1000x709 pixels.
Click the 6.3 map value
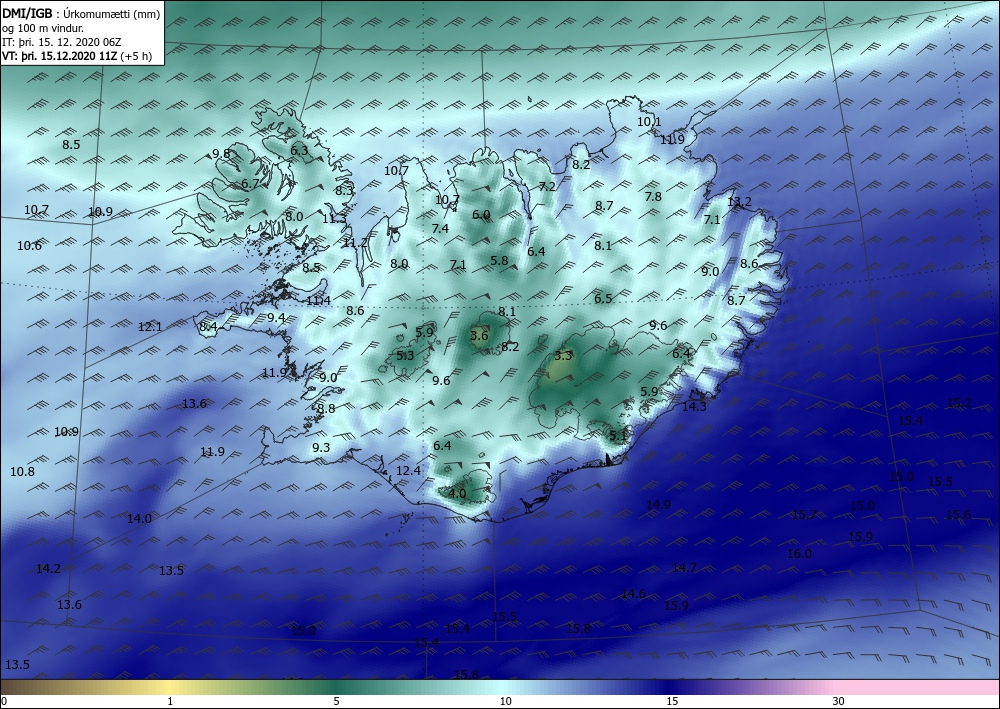coord(299,150)
